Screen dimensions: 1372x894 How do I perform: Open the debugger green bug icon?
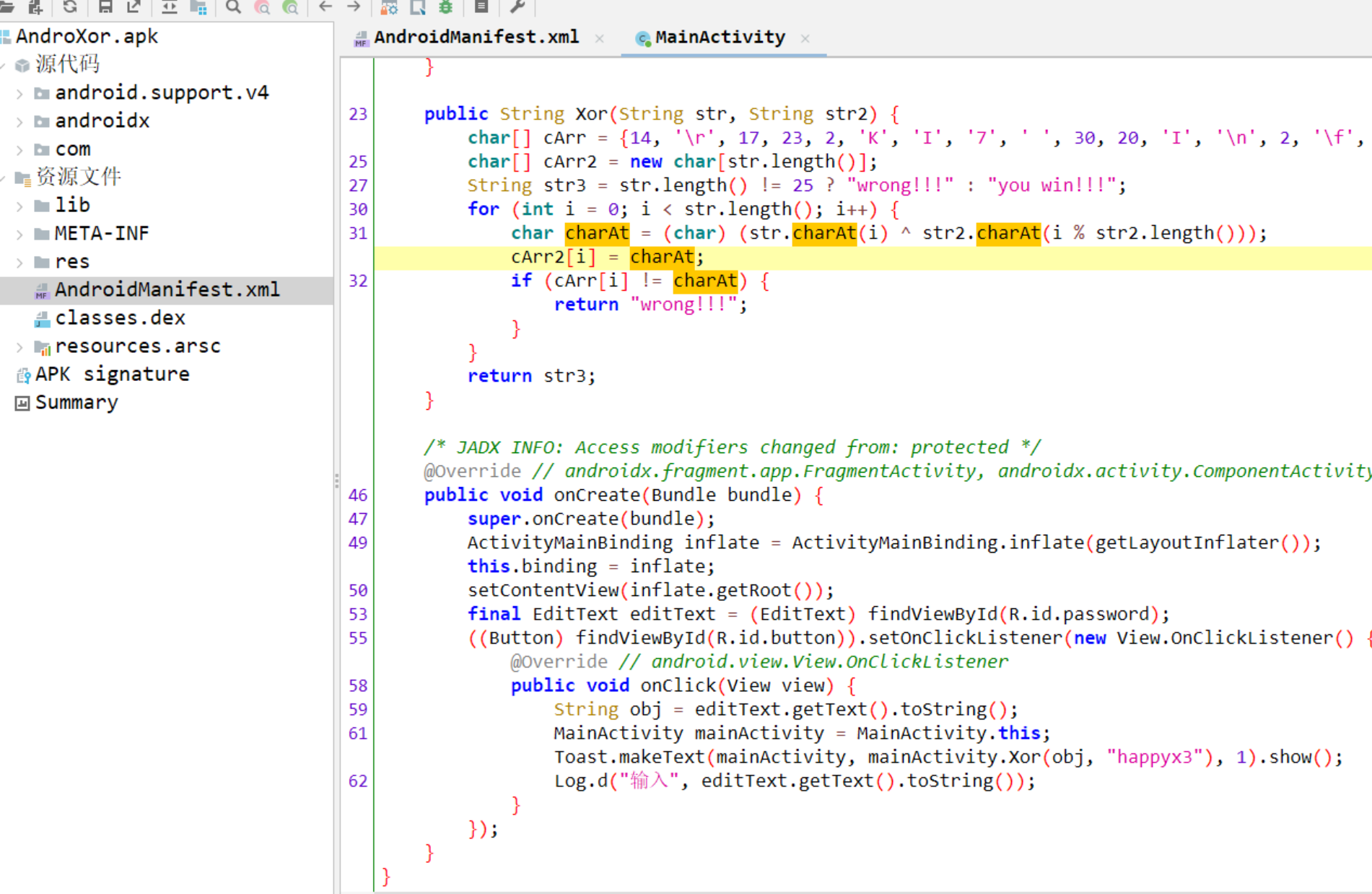click(446, 6)
